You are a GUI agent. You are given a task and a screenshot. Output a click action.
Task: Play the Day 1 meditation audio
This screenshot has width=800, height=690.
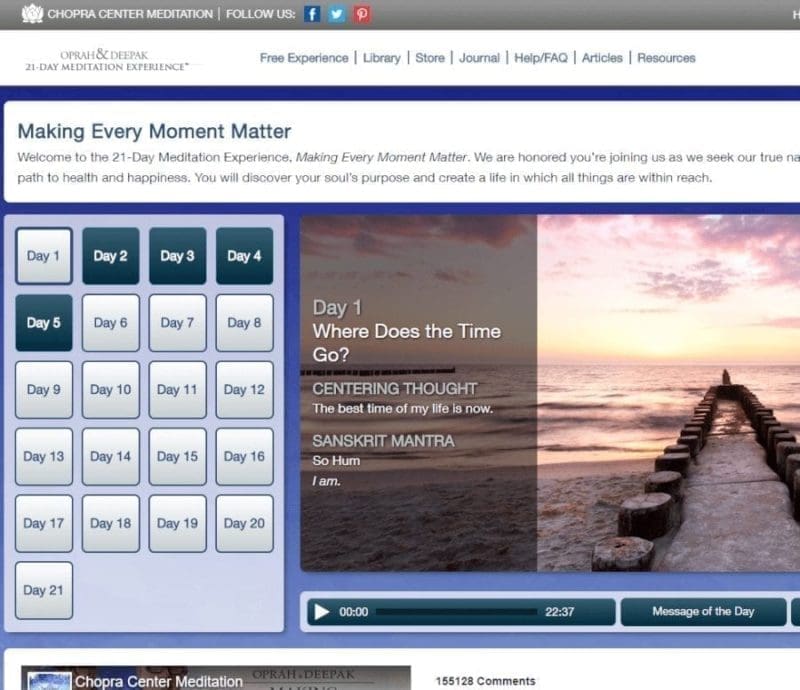tap(321, 611)
